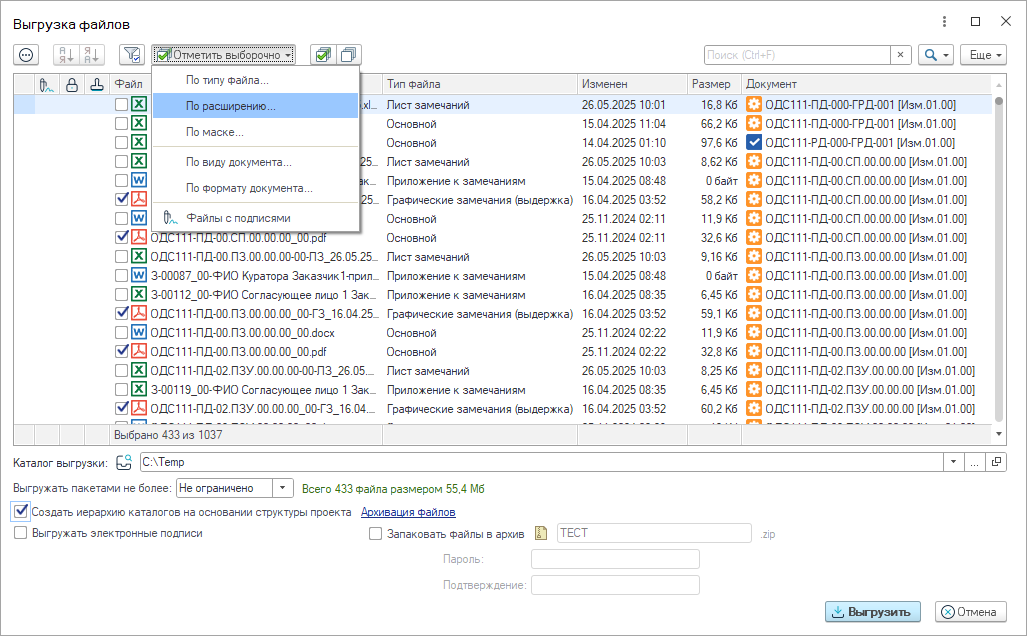This screenshot has height=636, width=1027.
Task: Click the padlock column header icon
Action: click(x=72, y=85)
